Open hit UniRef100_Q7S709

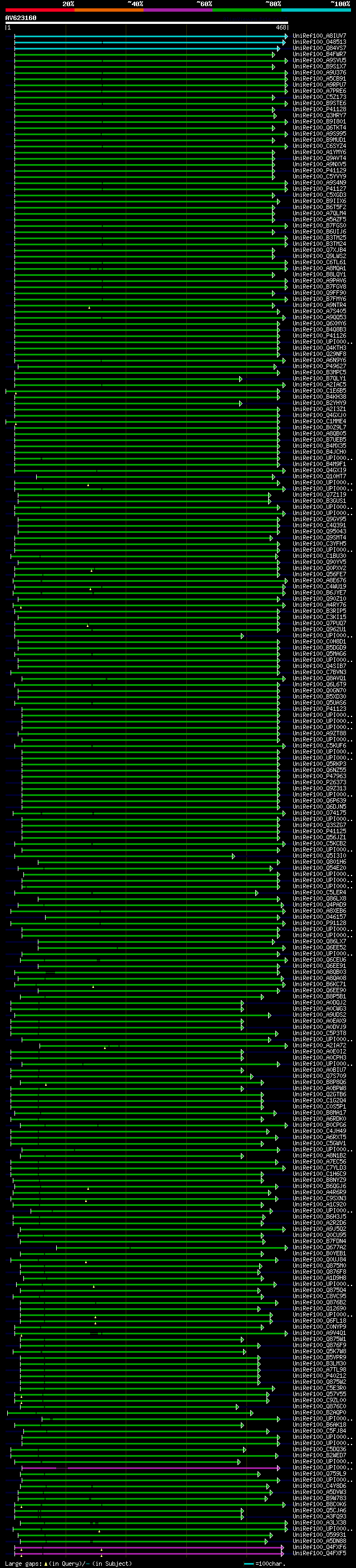tap(319, 1076)
